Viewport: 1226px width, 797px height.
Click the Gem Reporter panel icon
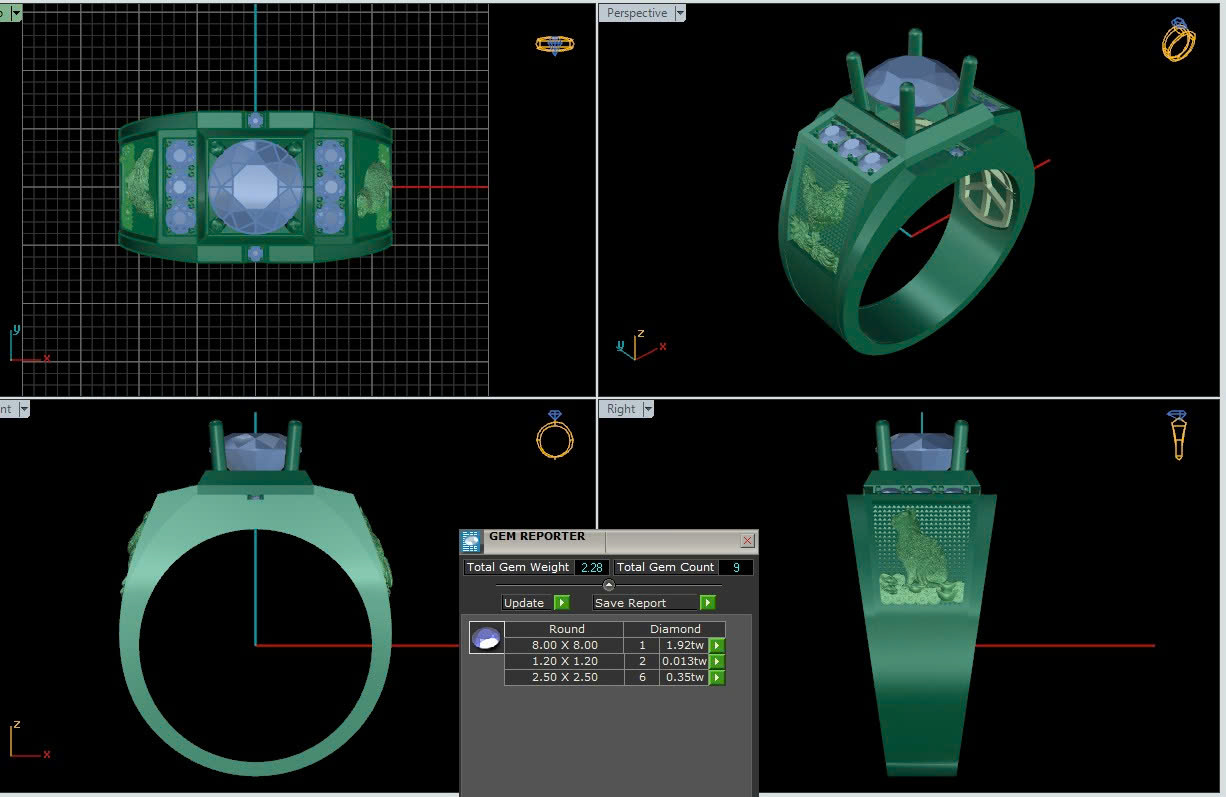click(x=471, y=541)
